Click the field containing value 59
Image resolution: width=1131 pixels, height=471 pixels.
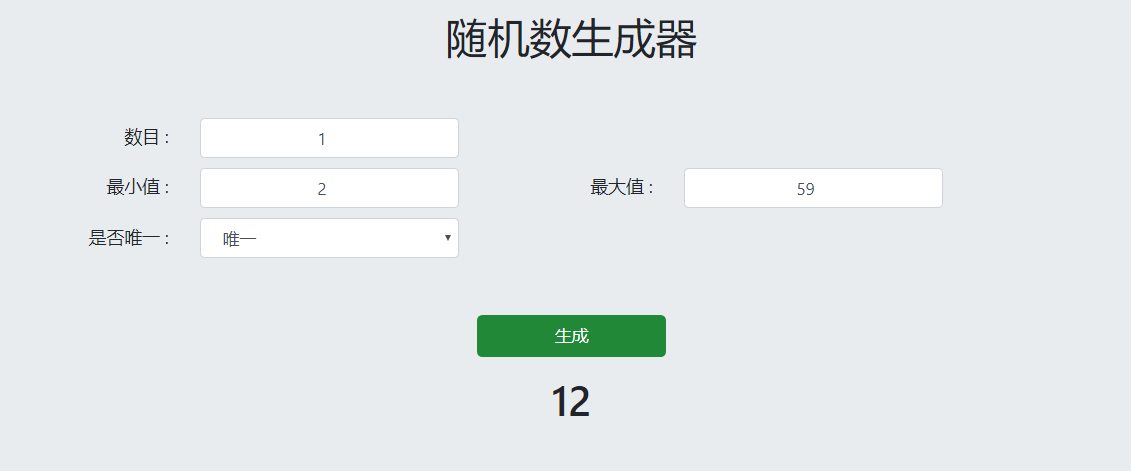tap(813, 188)
